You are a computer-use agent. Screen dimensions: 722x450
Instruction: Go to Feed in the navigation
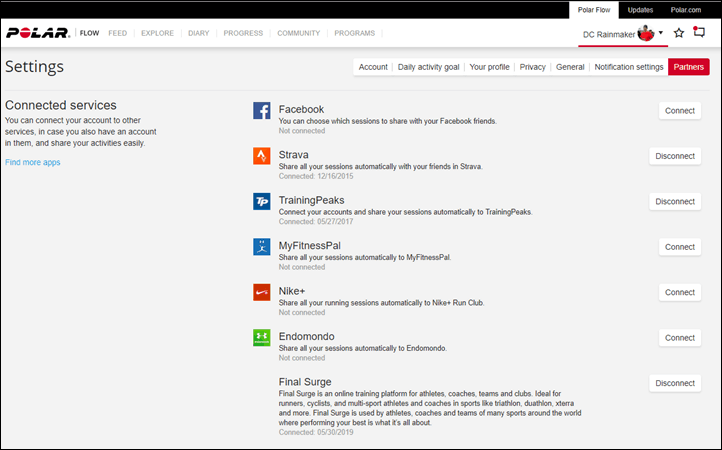[x=117, y=33]
